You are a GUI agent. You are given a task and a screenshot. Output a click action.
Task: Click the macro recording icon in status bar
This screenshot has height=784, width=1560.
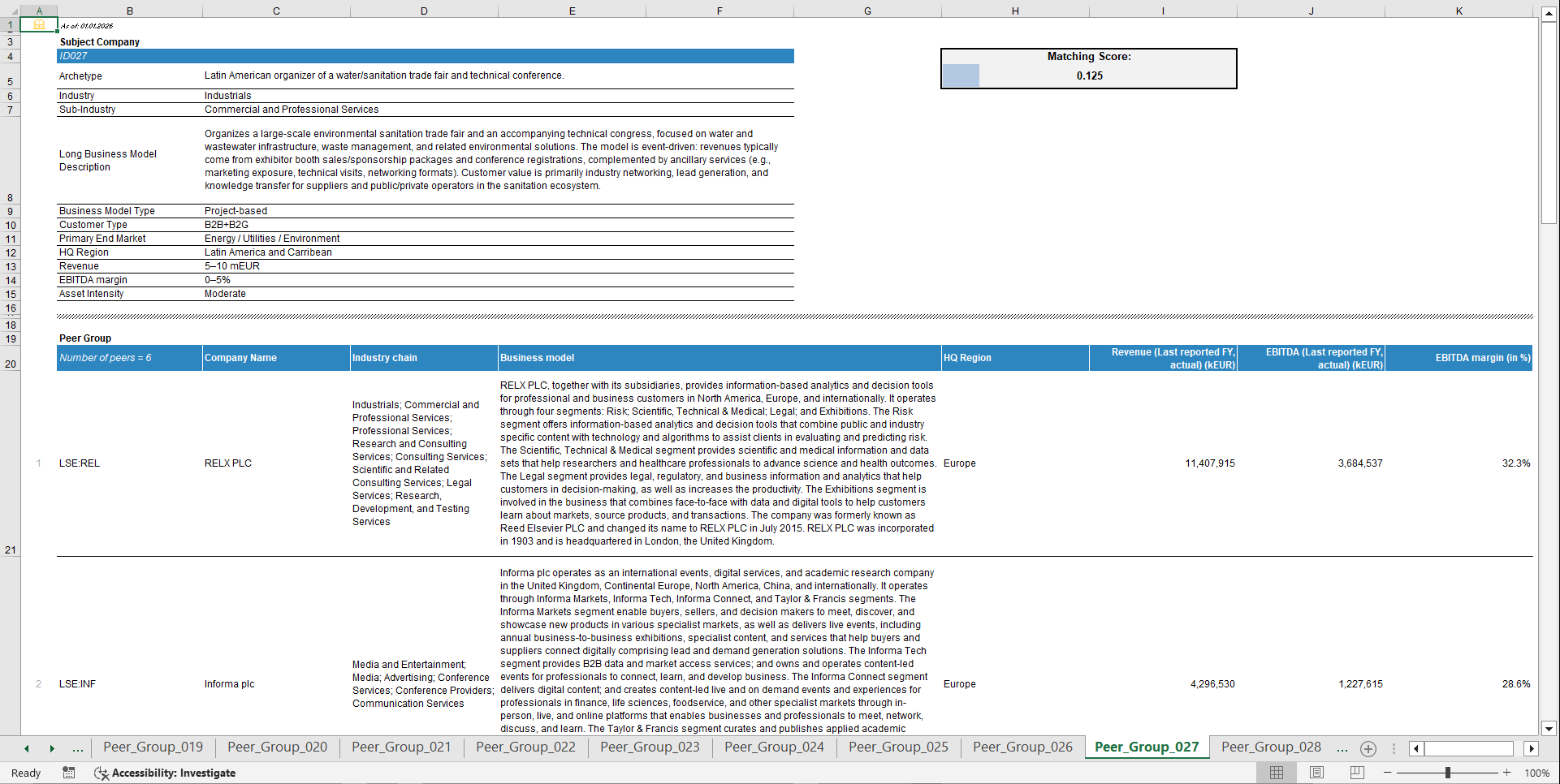click(69, 773)
